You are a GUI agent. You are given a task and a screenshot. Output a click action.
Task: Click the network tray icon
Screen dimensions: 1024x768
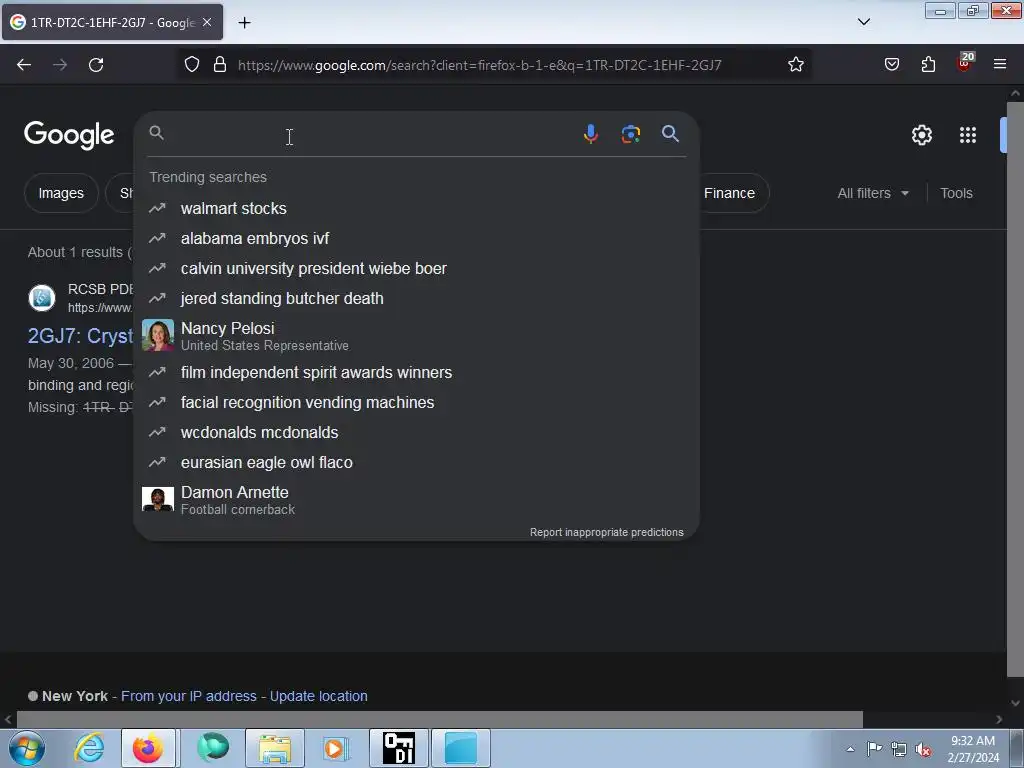[899, 749]
